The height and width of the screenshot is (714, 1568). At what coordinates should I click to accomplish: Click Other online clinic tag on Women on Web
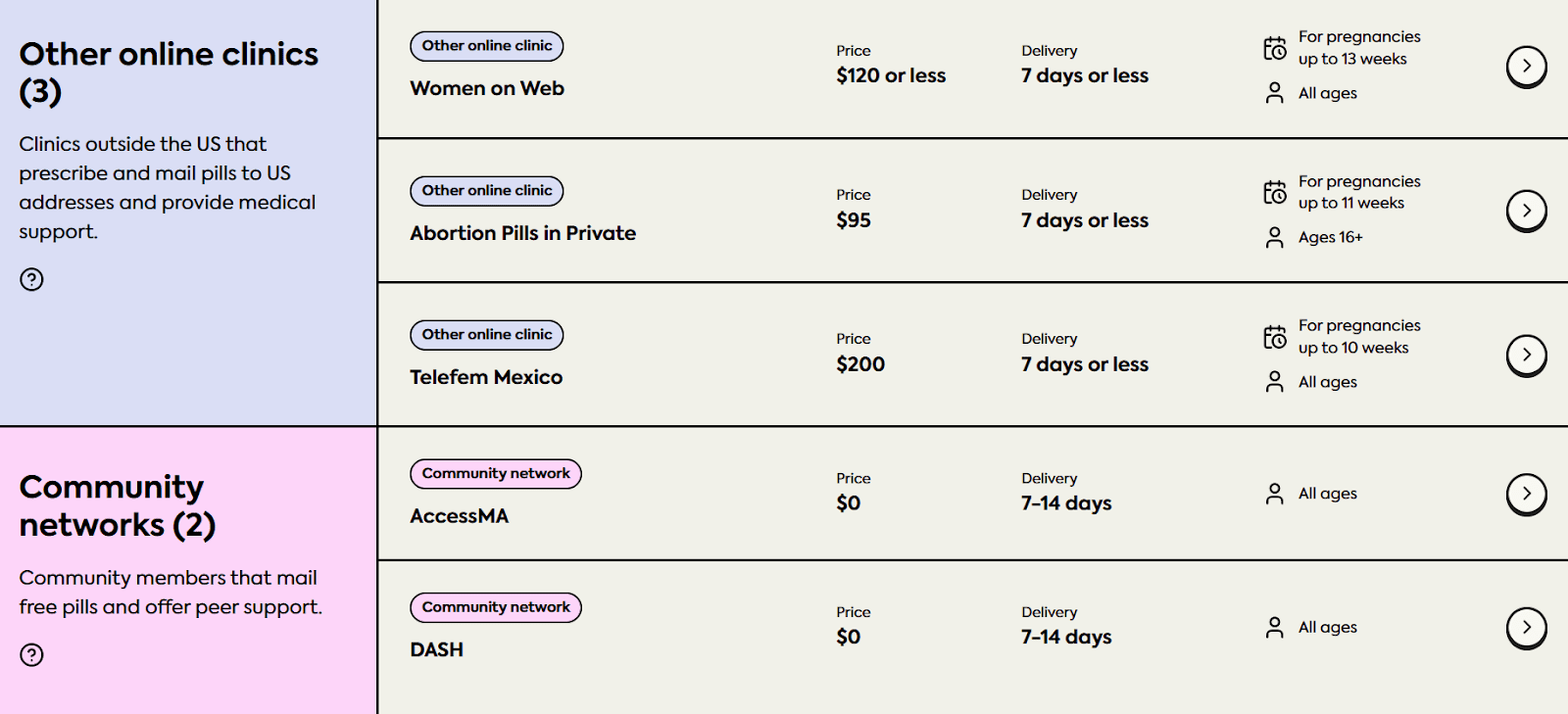(x=487, y=46)
